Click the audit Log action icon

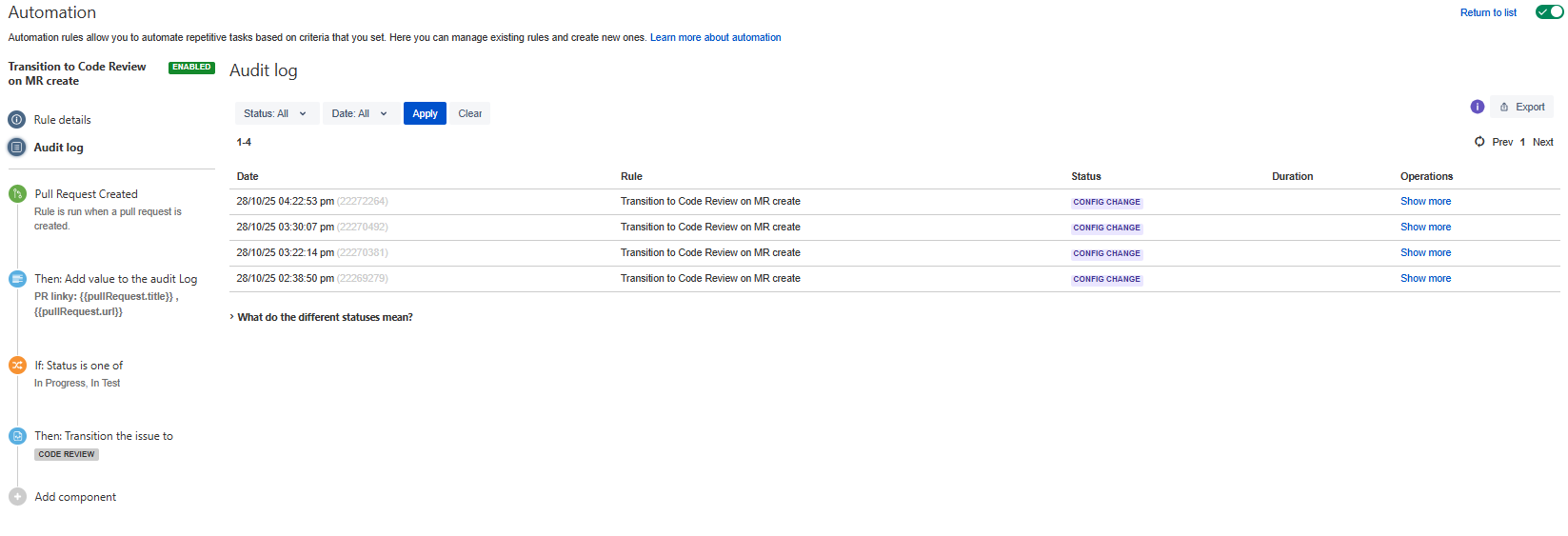tap(17, 279)
